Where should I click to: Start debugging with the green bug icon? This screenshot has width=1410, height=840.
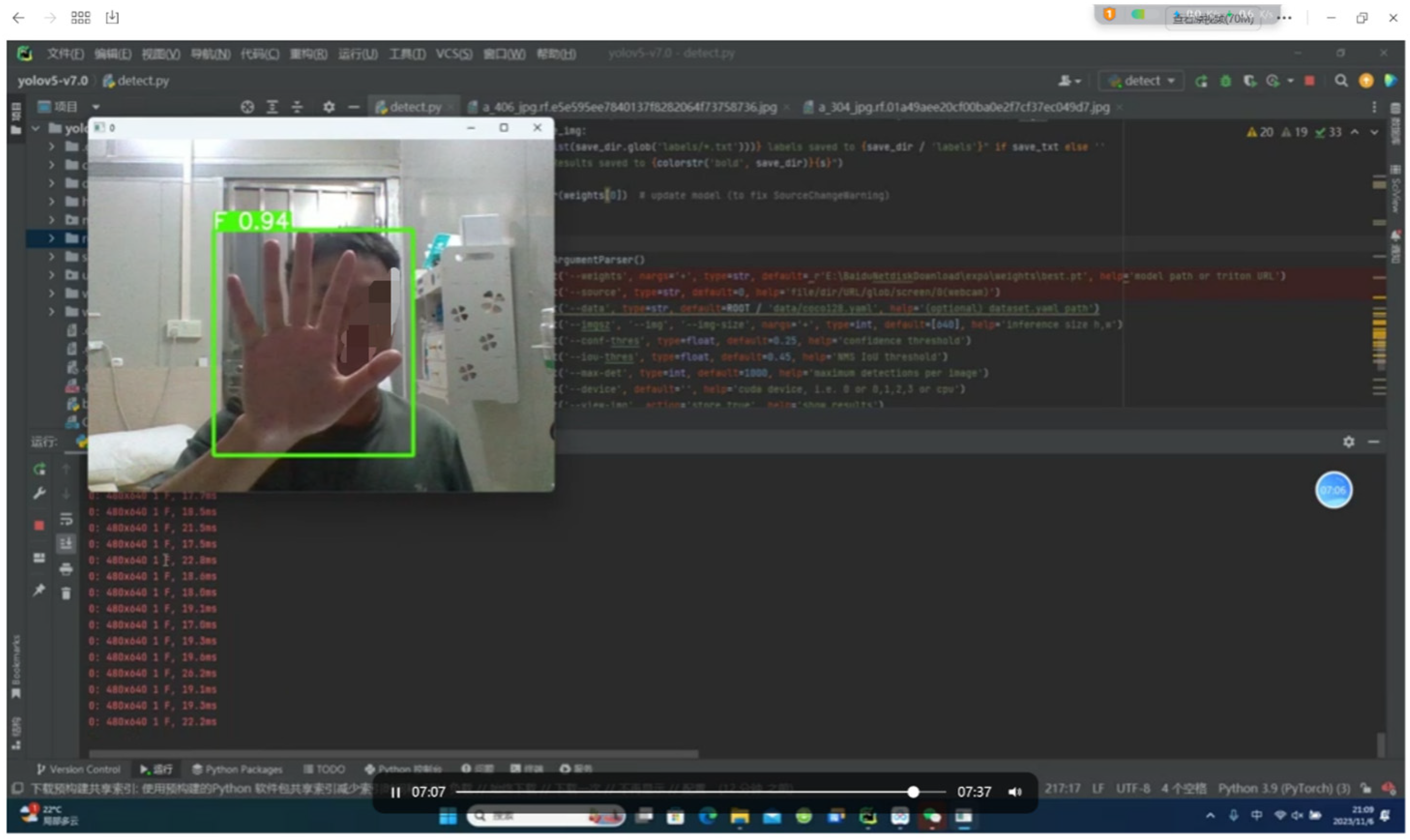(x=1226, y=81)
